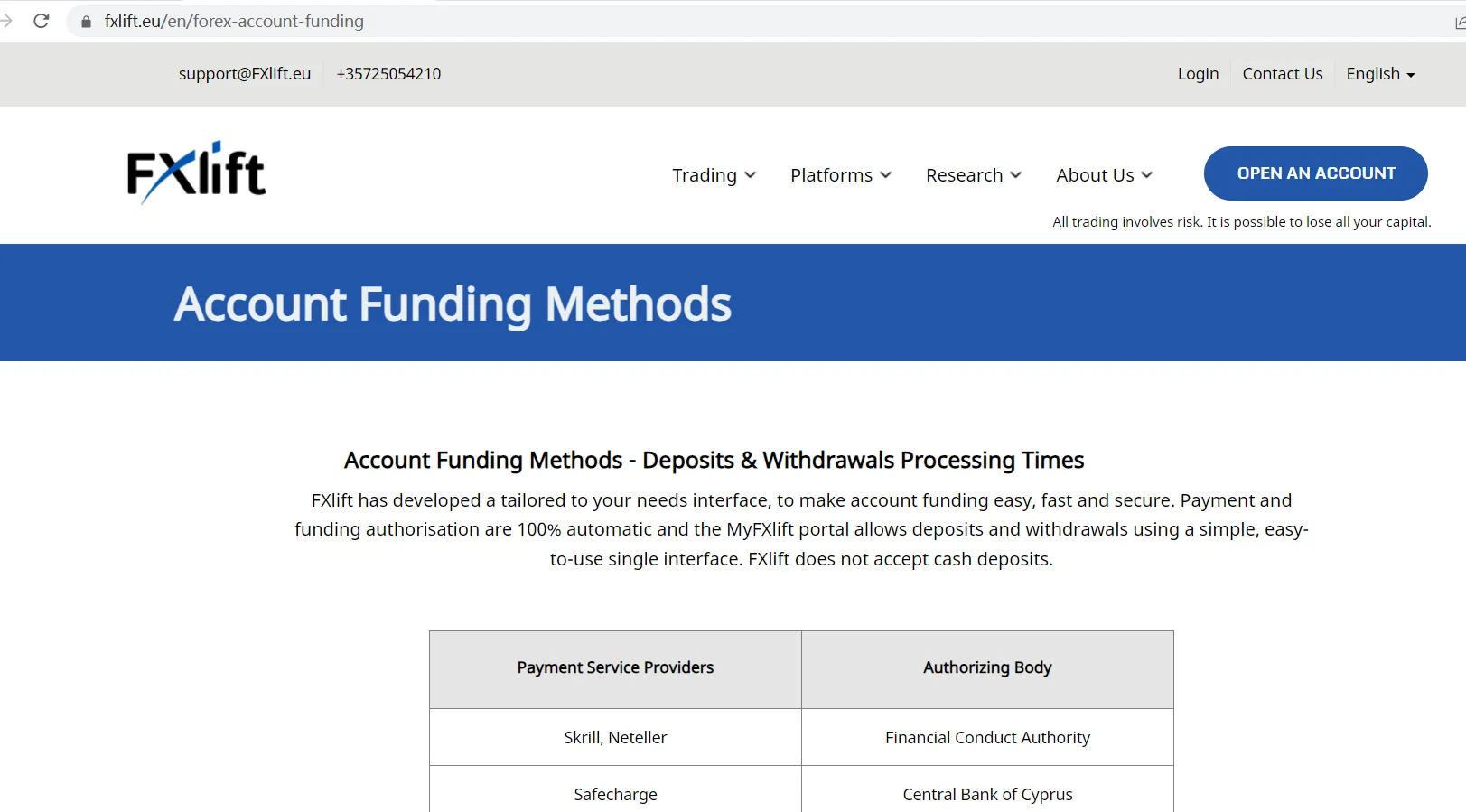This screenshot has height=812, width=1466.
Task: Click the Open An Account button
Action: pos(1316,173)
